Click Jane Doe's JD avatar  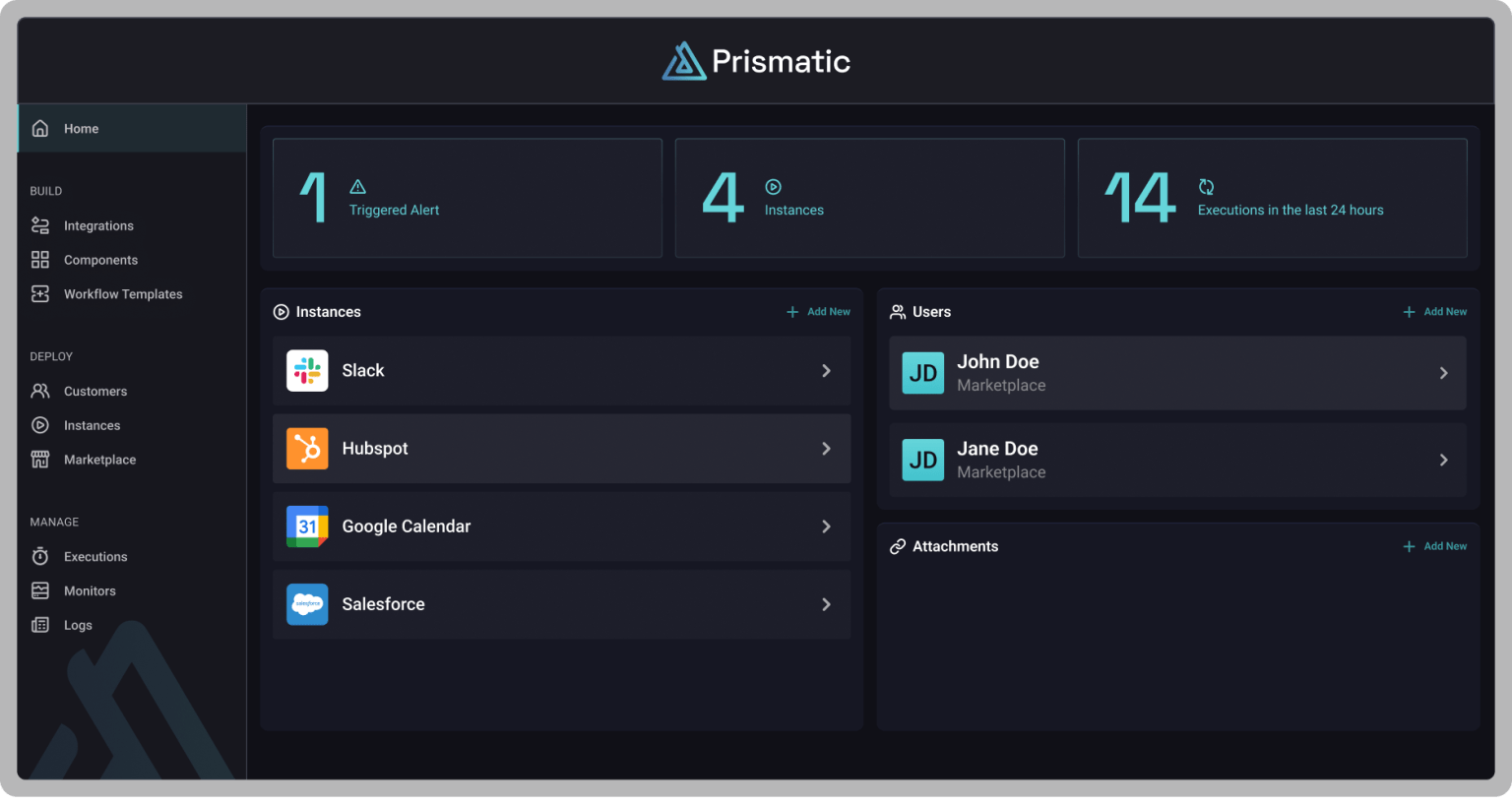(923, 460)
